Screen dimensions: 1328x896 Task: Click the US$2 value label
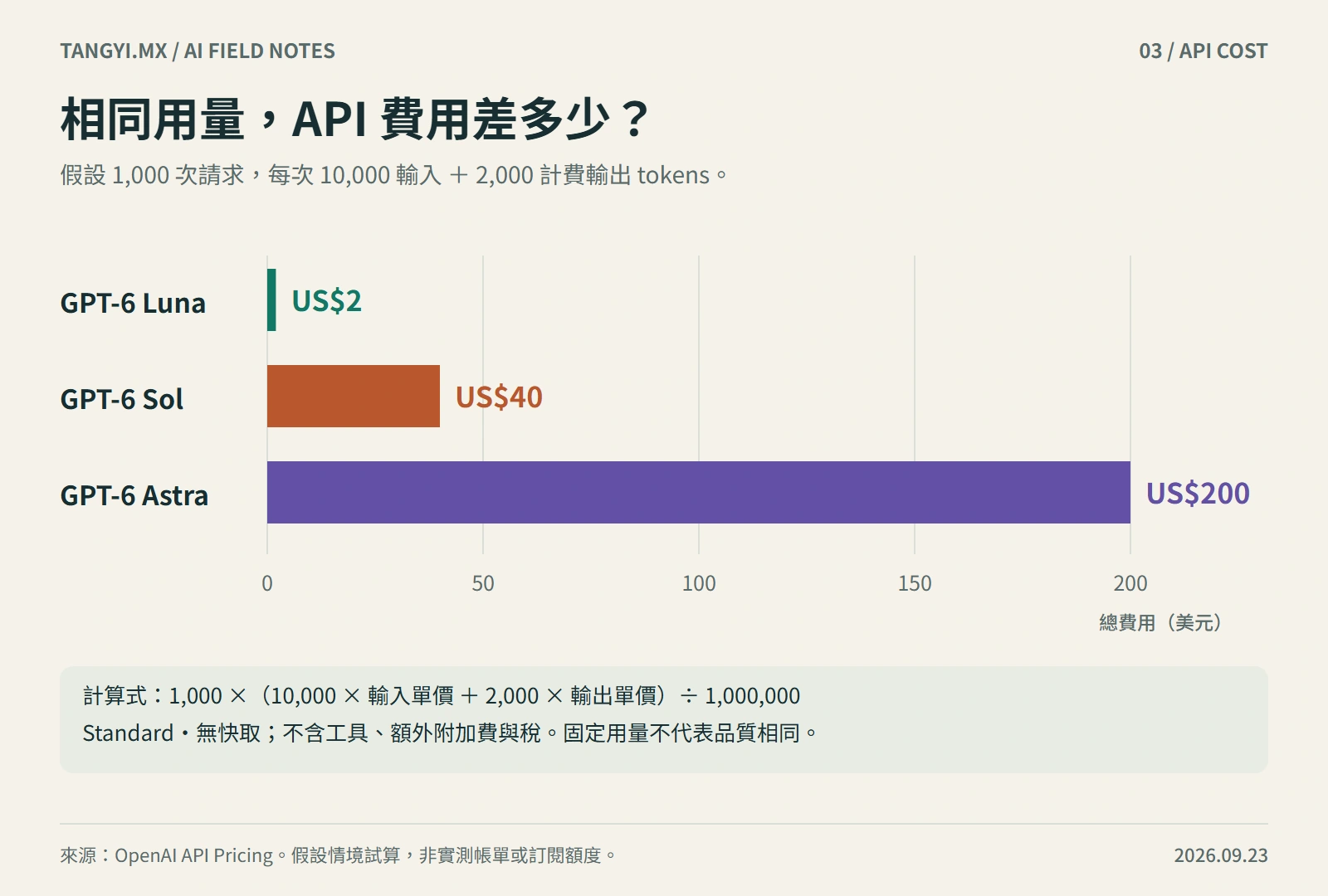(x=326, y=300)
